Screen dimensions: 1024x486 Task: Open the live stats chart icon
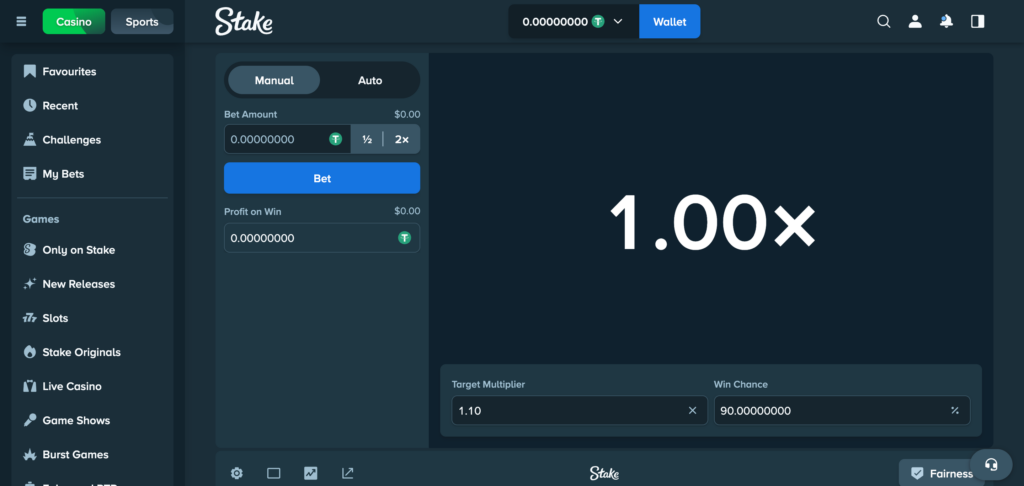coord(311,473)
